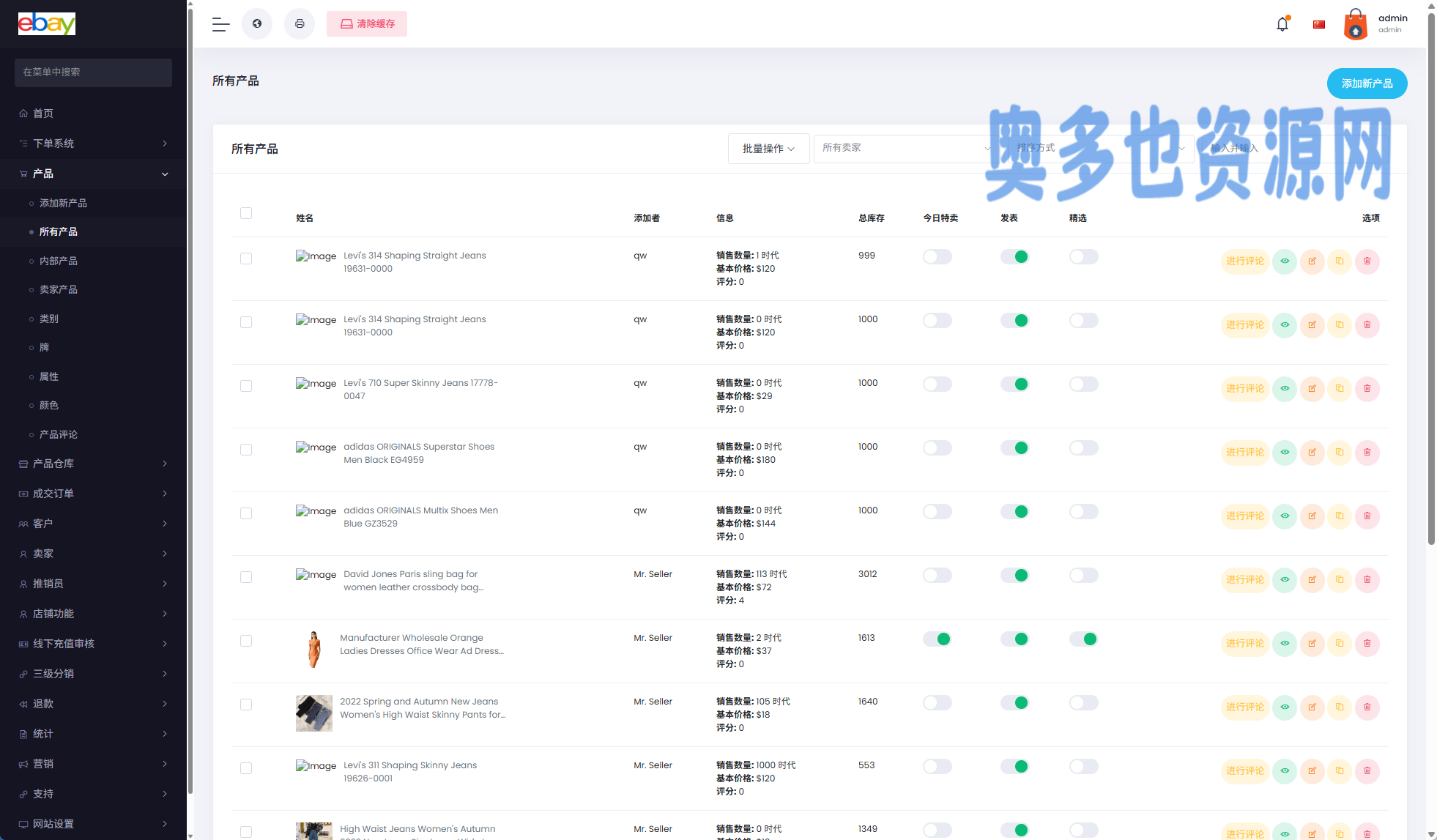Toggle the hamburger sidebar menu icon
Viewport: 1437px width, 840px height.
pyautogui.click(x=220, y=24)
